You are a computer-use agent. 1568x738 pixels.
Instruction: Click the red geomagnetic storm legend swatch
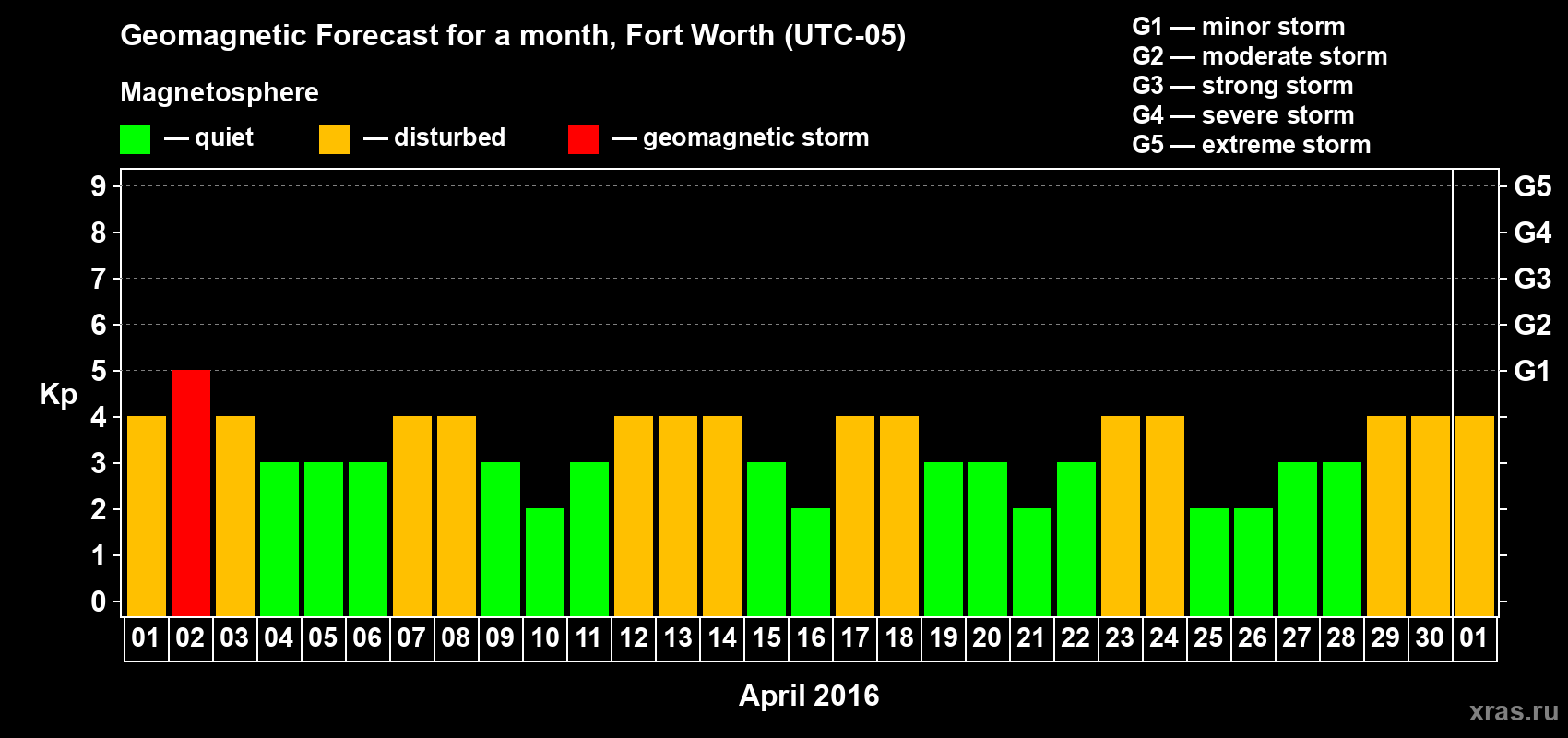click(583, 139)
